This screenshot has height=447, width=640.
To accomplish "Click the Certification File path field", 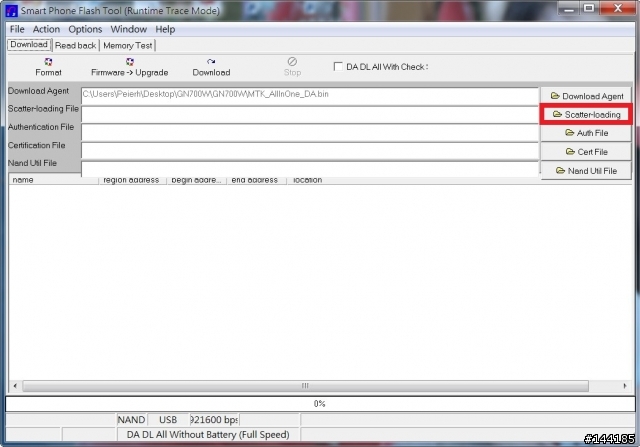I will pyautogui.click(x=310, y=151).
